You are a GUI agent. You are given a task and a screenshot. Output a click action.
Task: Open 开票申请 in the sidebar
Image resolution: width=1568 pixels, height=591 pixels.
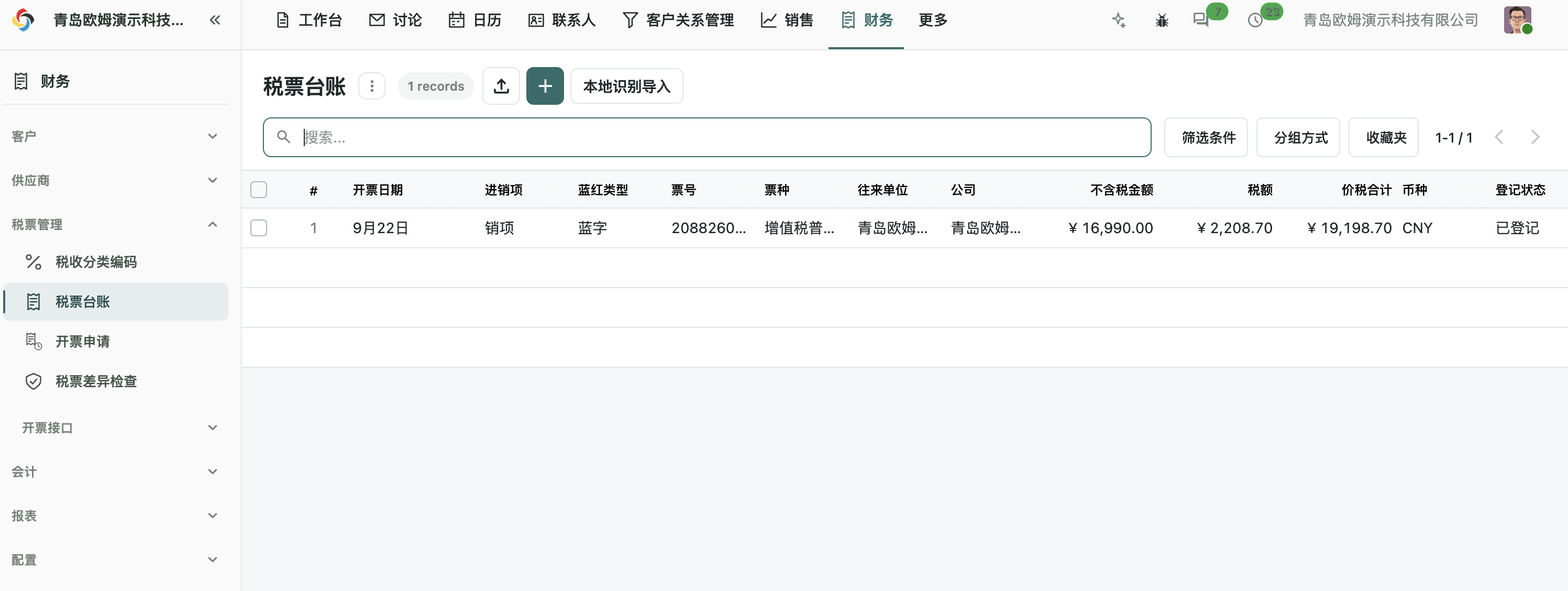116,342
